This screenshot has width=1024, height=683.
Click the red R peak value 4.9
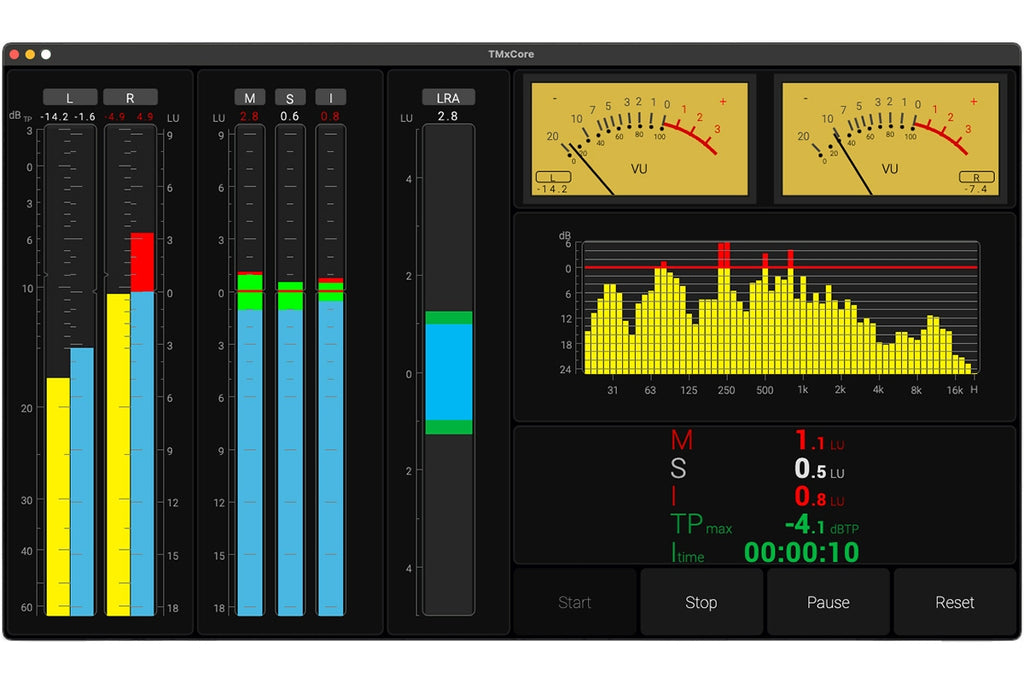click(145, 117)
